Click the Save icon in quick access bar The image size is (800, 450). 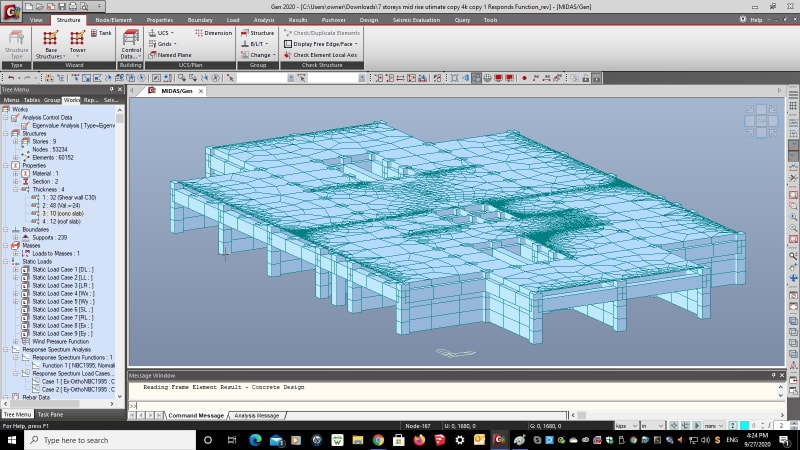pyautogui.click(x=62, y=7)
